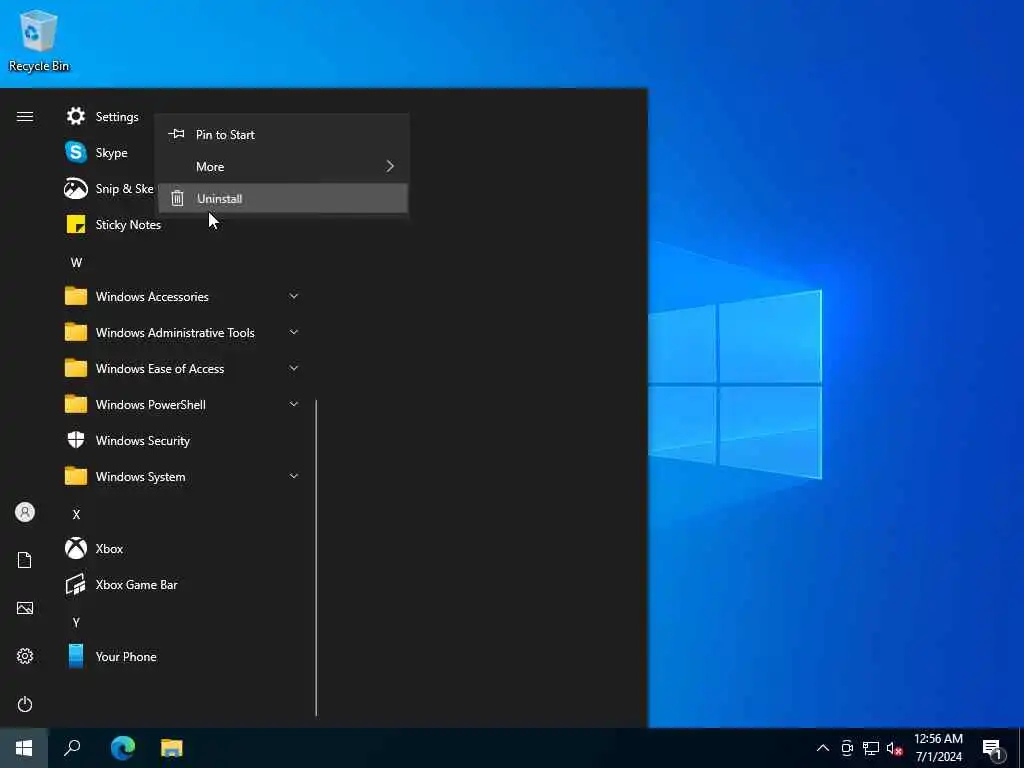Open File Explorer from taskbar
1024x768 pixels.
point(172,748)
